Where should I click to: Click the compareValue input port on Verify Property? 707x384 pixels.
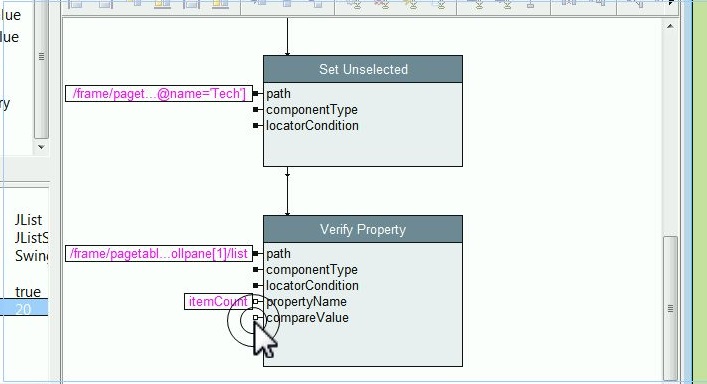tap(256, 318)
